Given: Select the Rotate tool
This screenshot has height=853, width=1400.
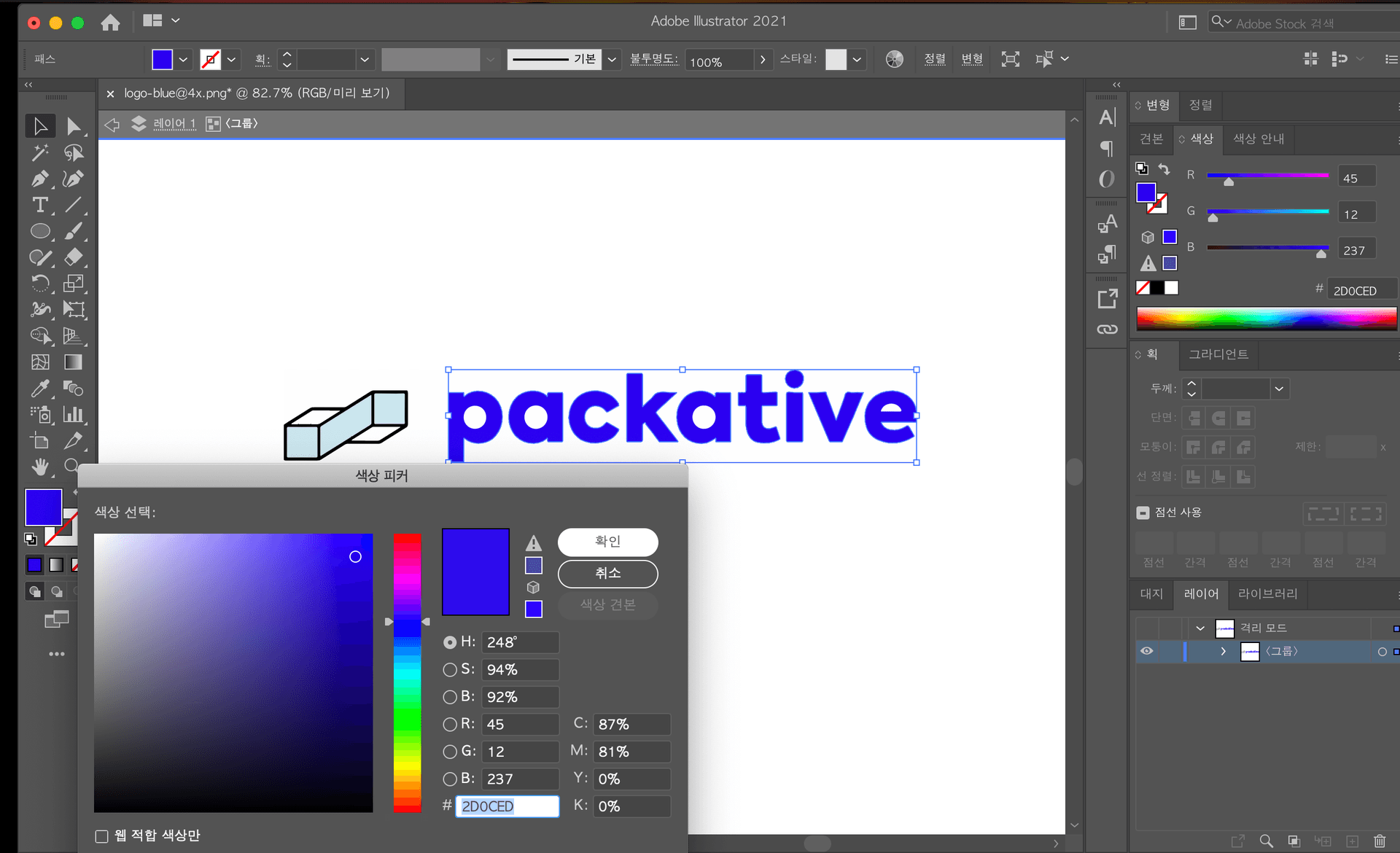Looking at the screenshot, I should [40, 284].
